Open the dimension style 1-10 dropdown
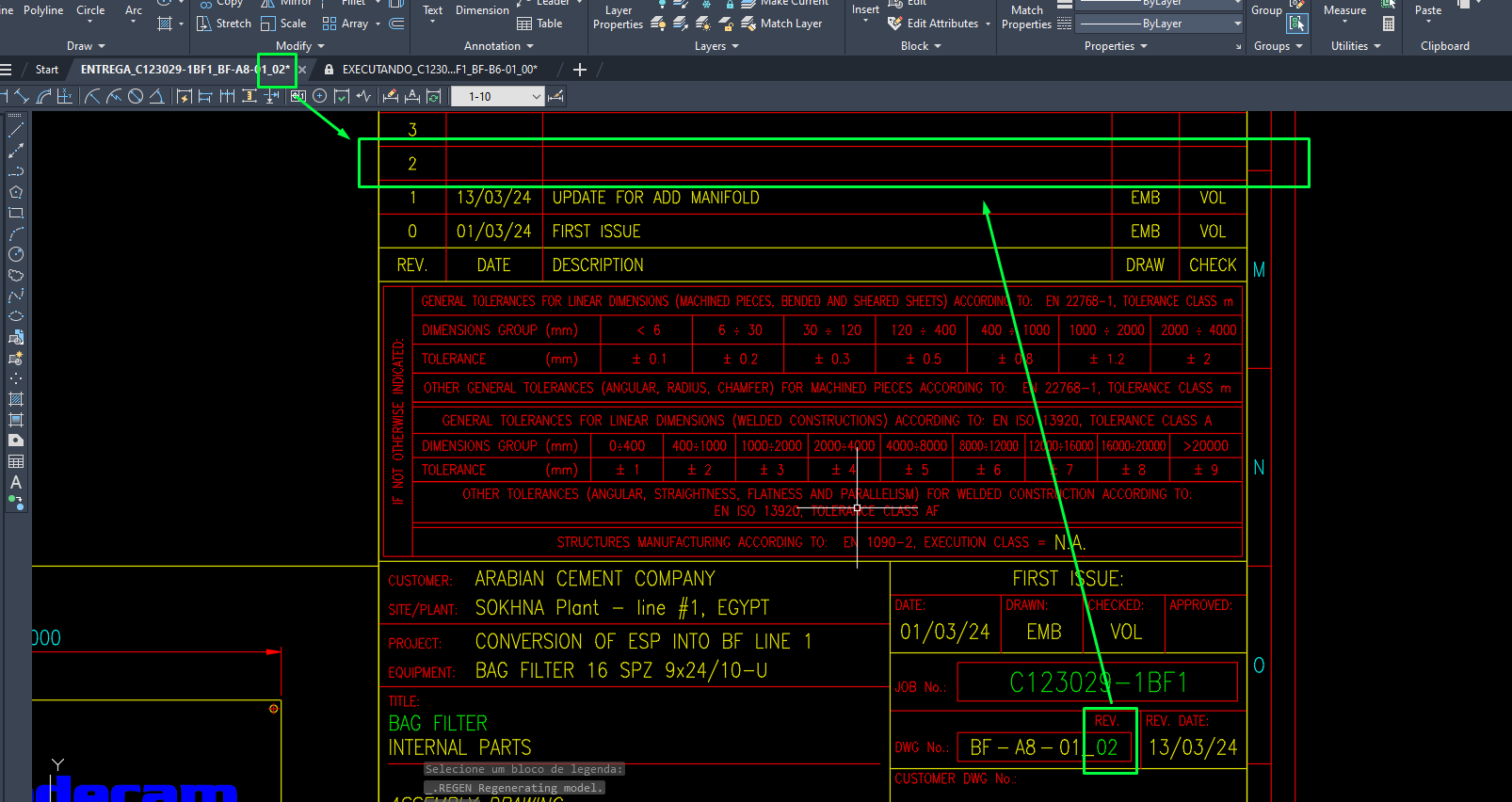 pos(536,97)
